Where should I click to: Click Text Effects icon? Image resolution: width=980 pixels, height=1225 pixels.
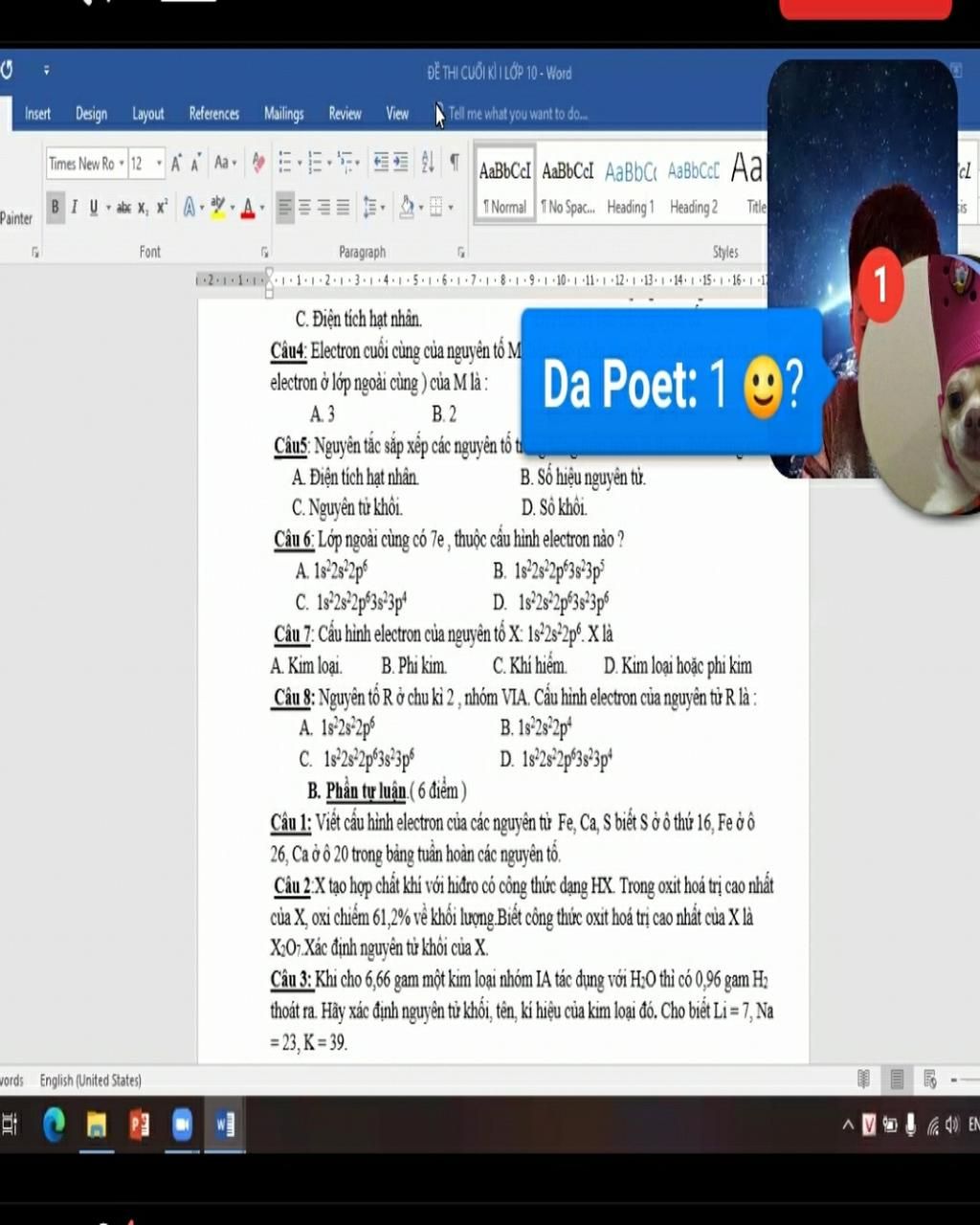coord(189,207)
